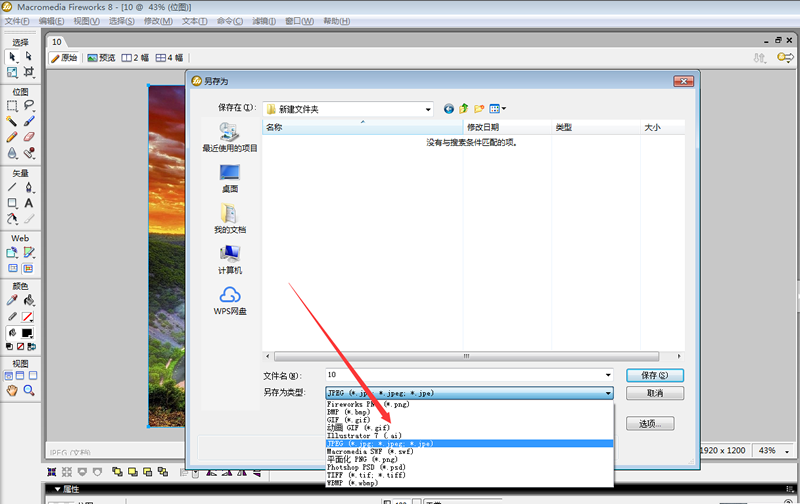Image resolution: width=800 pixels, height=504 pixels.
Task: Select the Text tool
Action: click(x=29, y=203)
